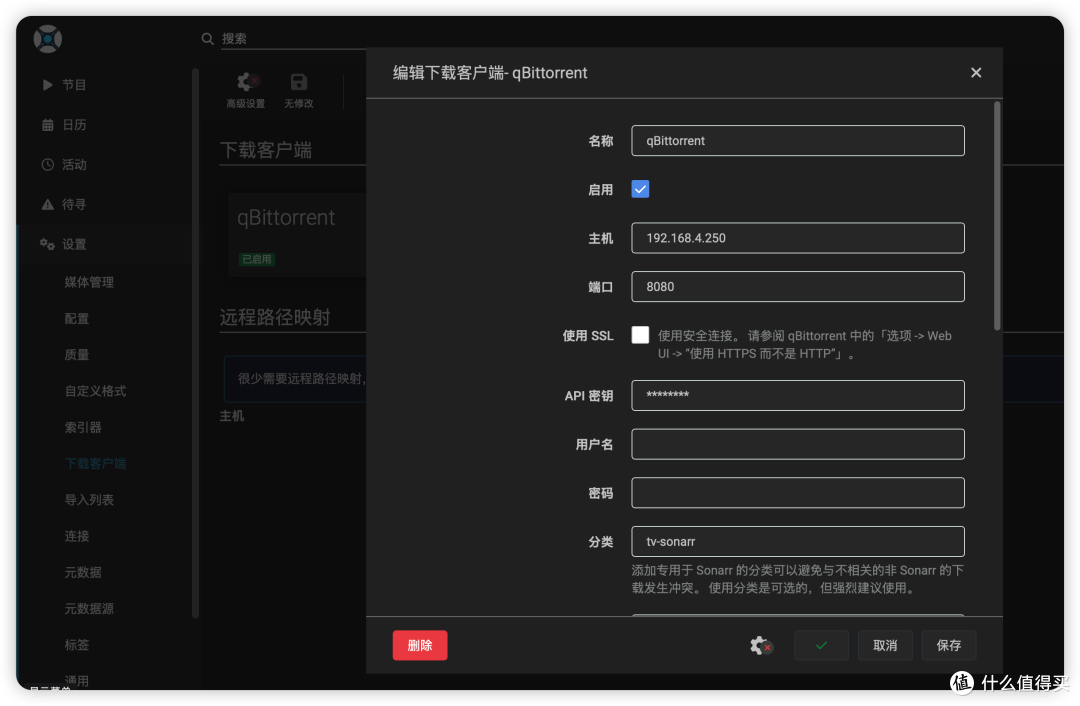Click the 取消 cancel button

click(885, 645)
